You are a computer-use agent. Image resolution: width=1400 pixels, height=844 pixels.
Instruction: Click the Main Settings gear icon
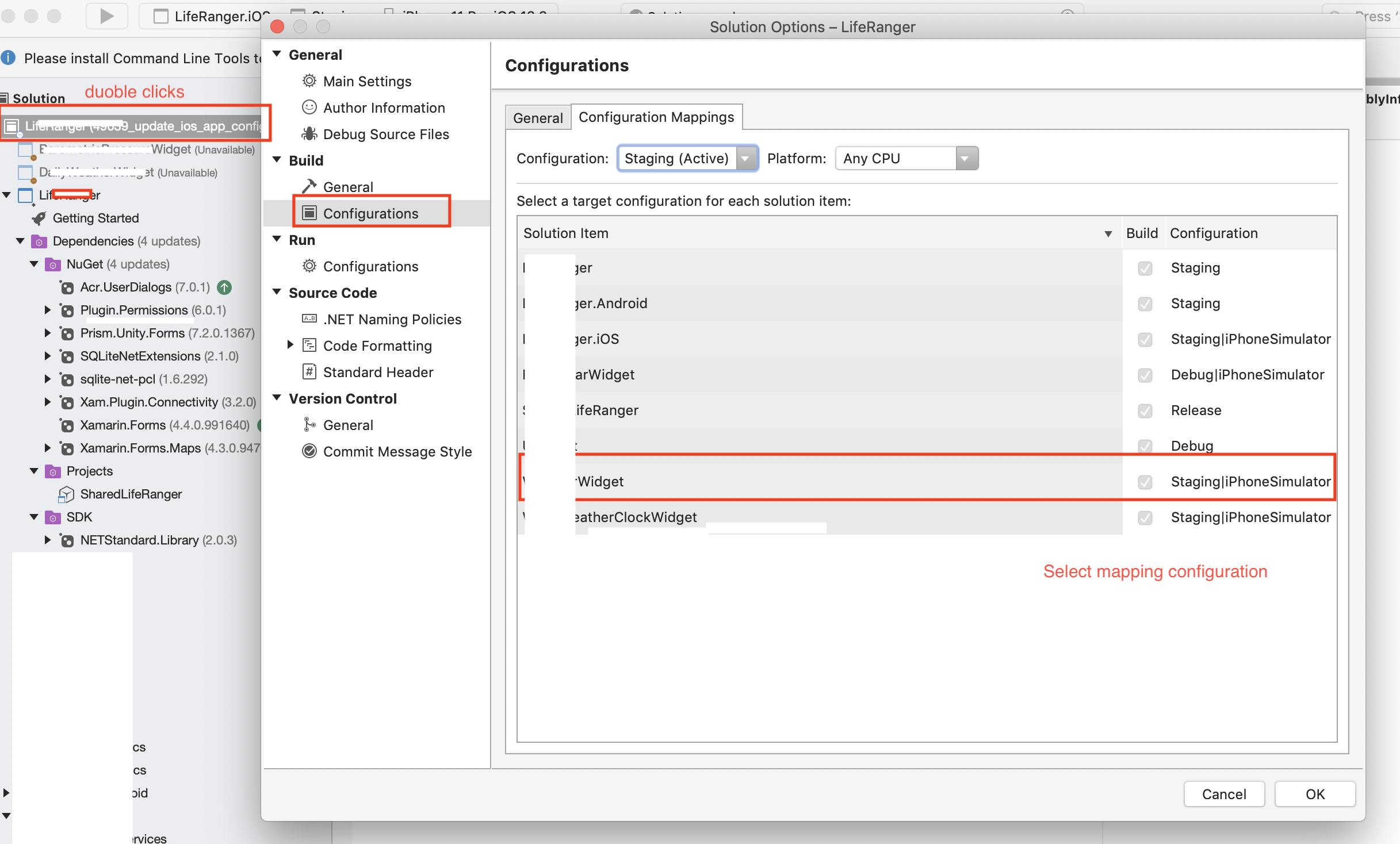(309, 81)
